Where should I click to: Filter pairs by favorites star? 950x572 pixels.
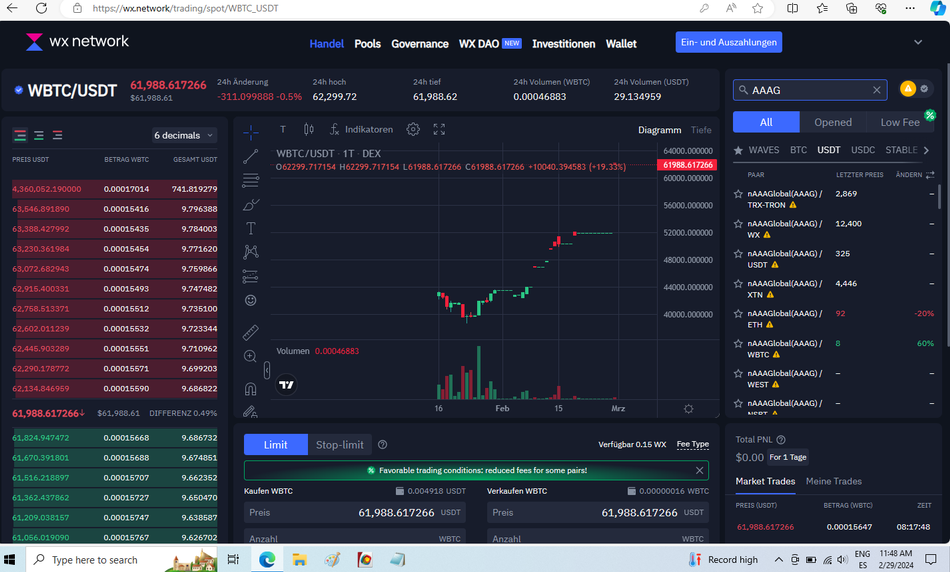(x=738, y=150)
